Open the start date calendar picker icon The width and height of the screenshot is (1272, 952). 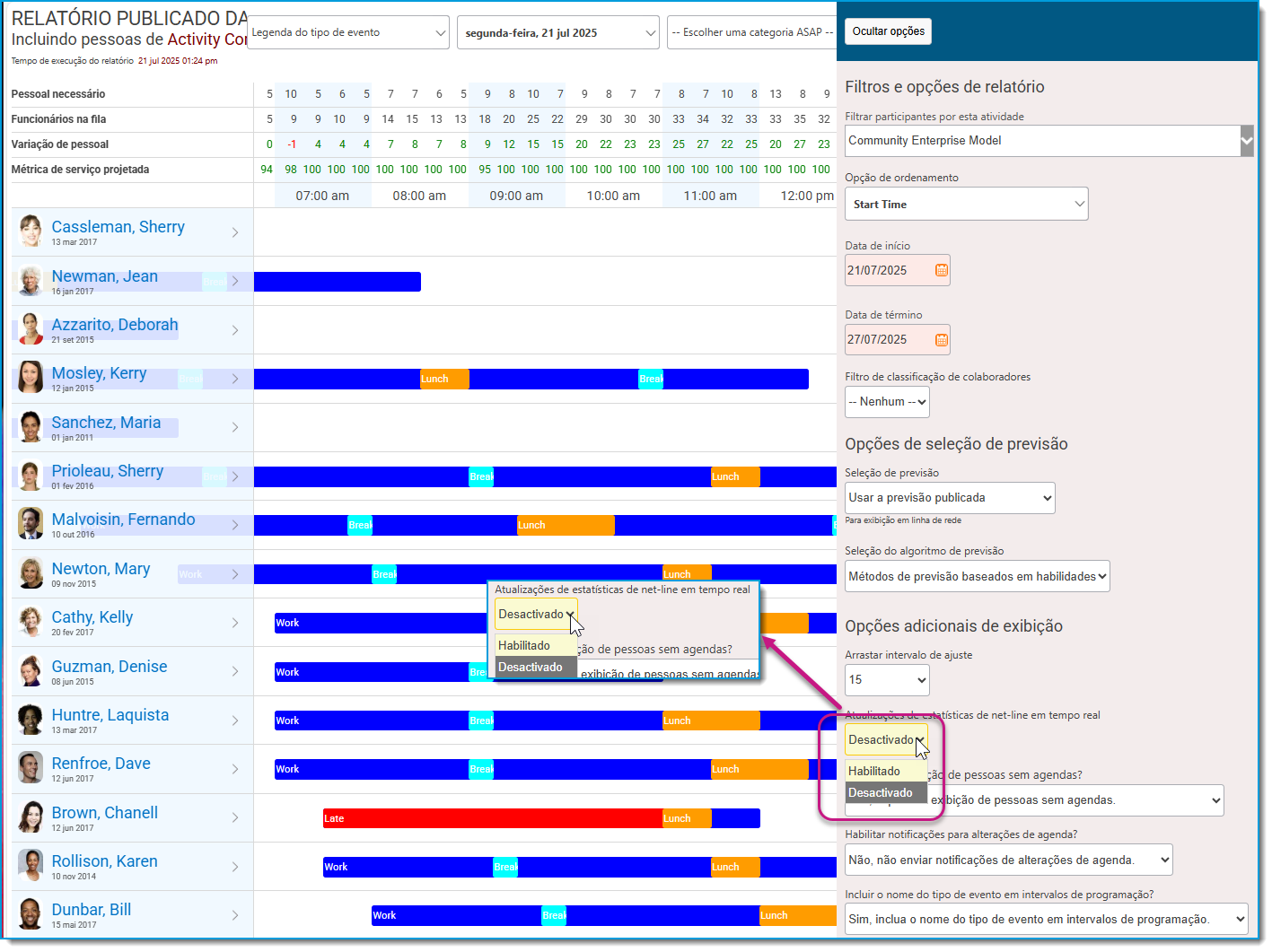click(x=941, y=270)
